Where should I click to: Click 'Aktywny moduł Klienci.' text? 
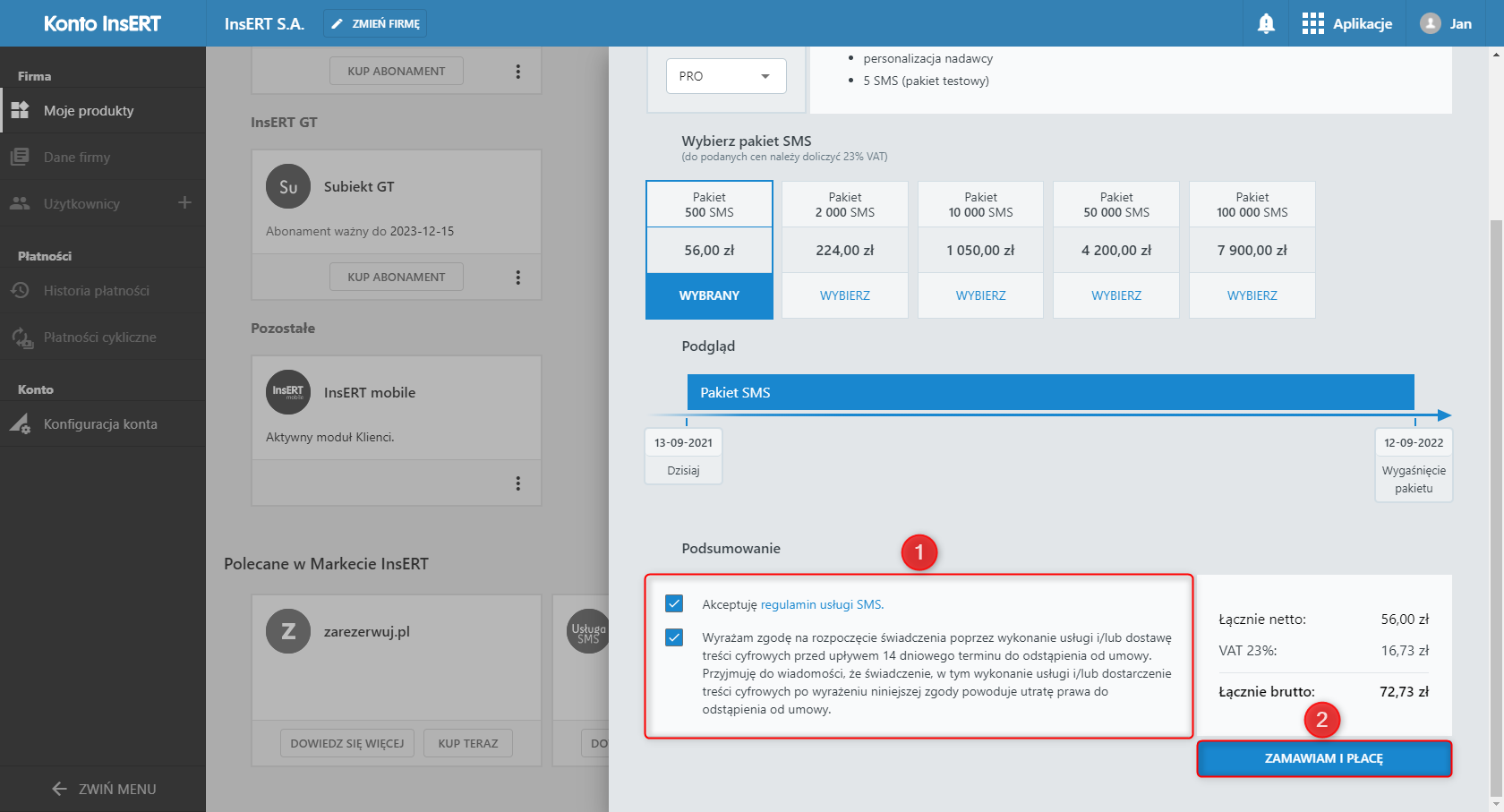(x=330, y=437)
